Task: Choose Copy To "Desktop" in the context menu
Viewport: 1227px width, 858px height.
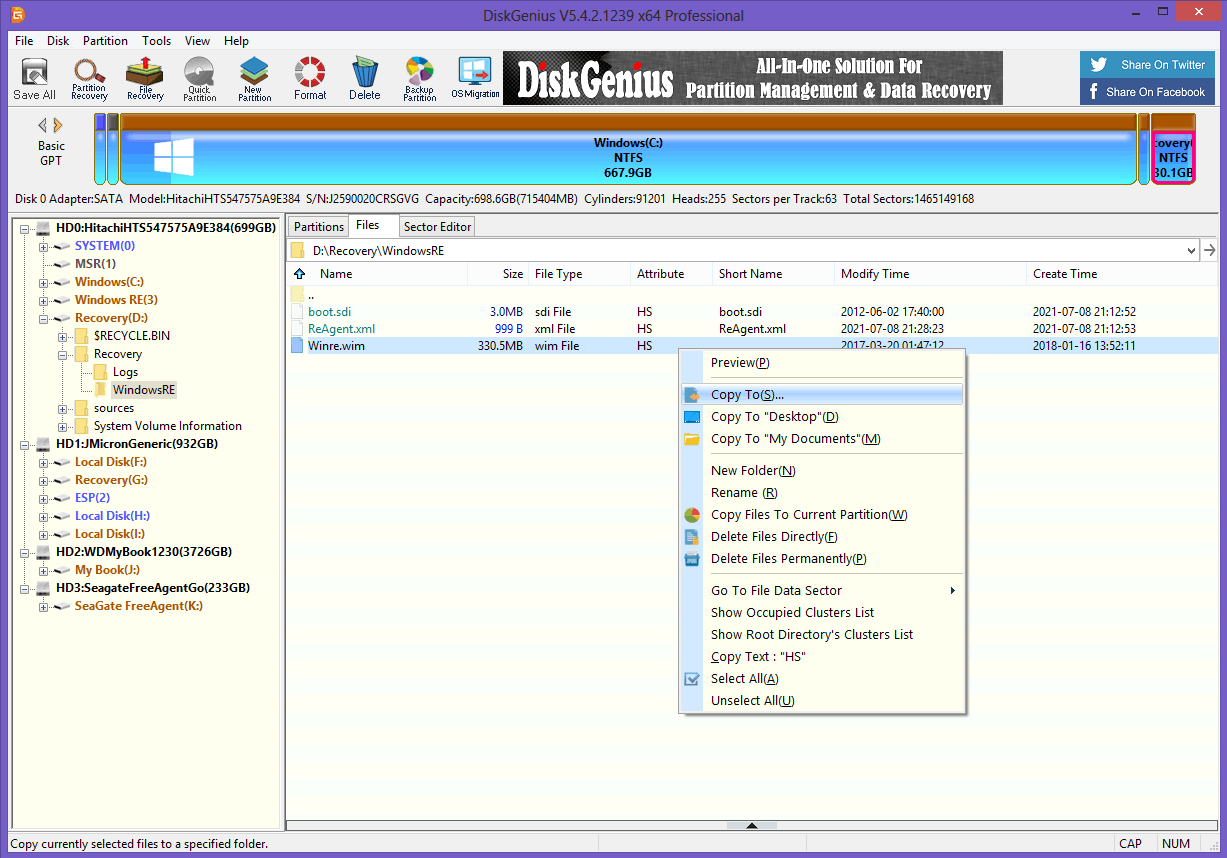Action: coord(821,417)
